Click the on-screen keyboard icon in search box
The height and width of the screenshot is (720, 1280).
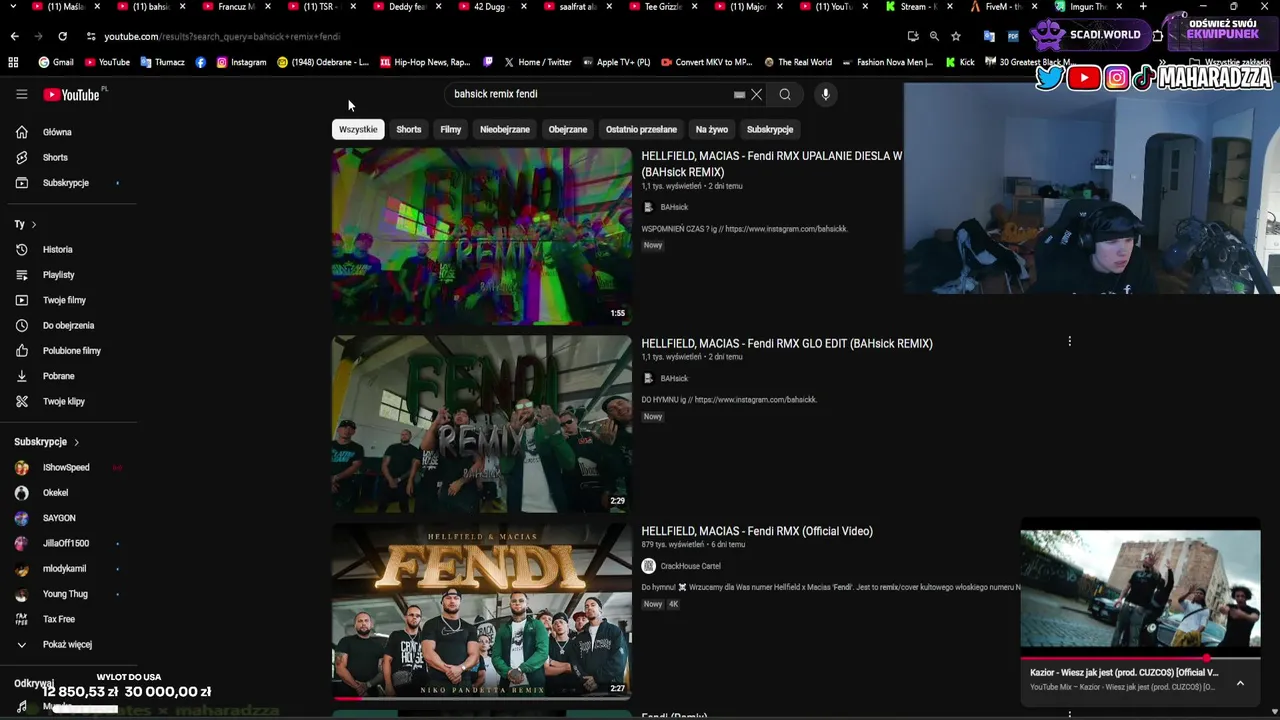coord(739,95)
